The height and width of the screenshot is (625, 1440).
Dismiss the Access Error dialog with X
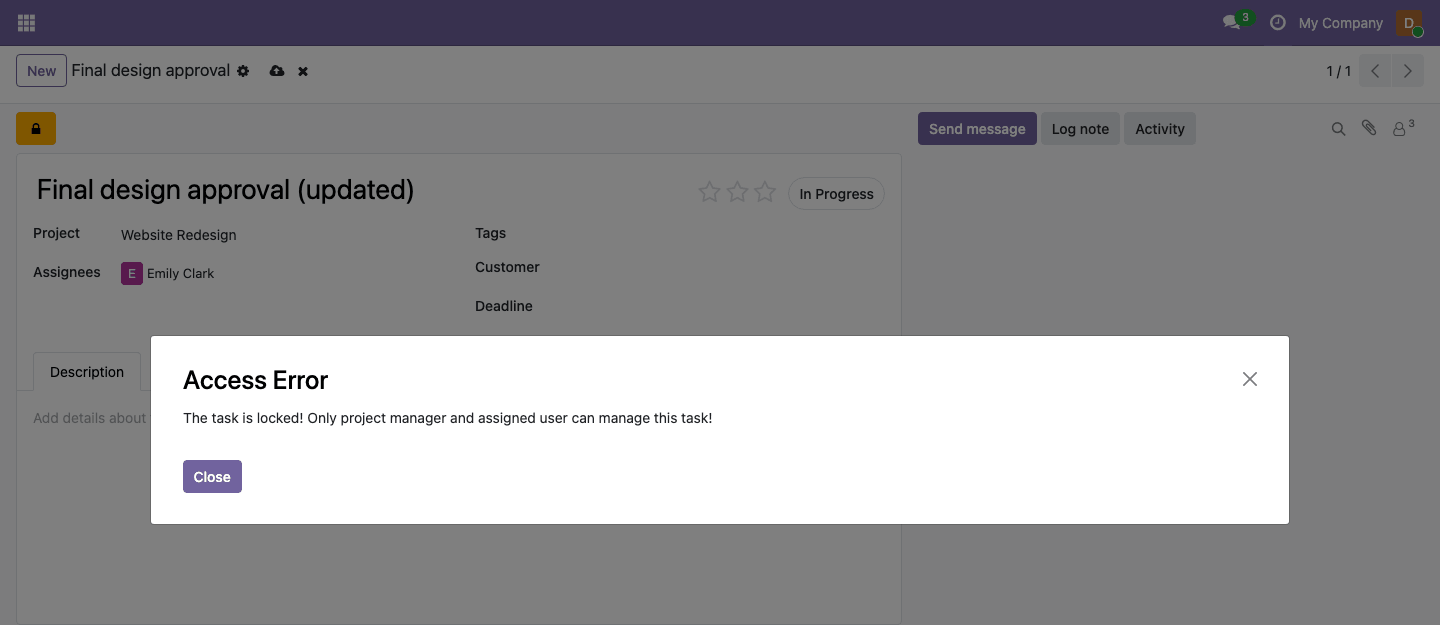coord(1250,379)
